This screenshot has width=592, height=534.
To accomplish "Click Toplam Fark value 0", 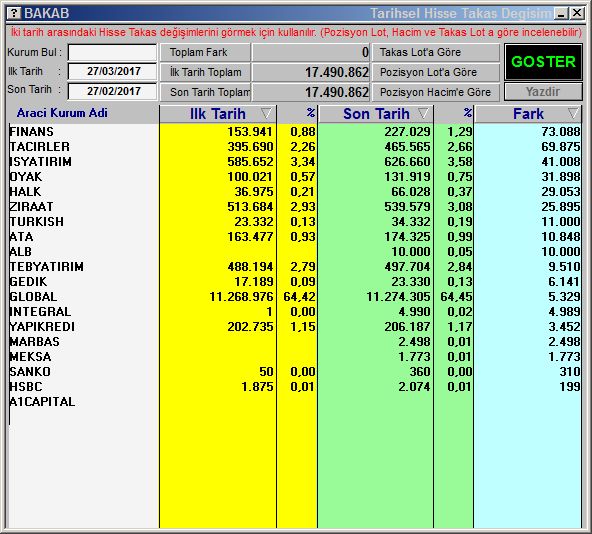I will (x=365, y=52).
